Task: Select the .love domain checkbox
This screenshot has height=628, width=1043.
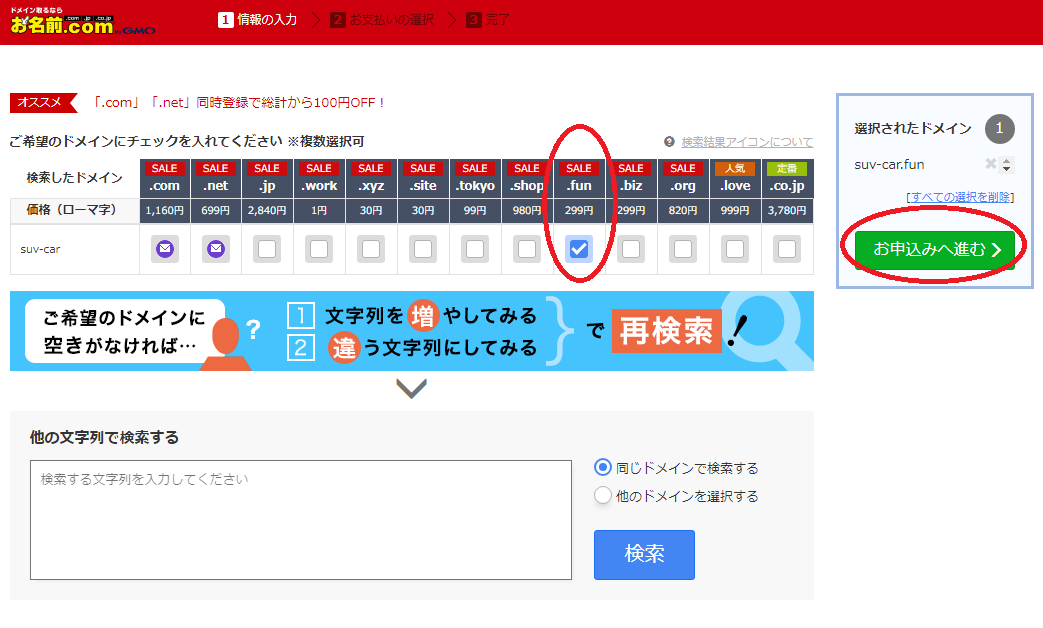Action: click(735, 249)
